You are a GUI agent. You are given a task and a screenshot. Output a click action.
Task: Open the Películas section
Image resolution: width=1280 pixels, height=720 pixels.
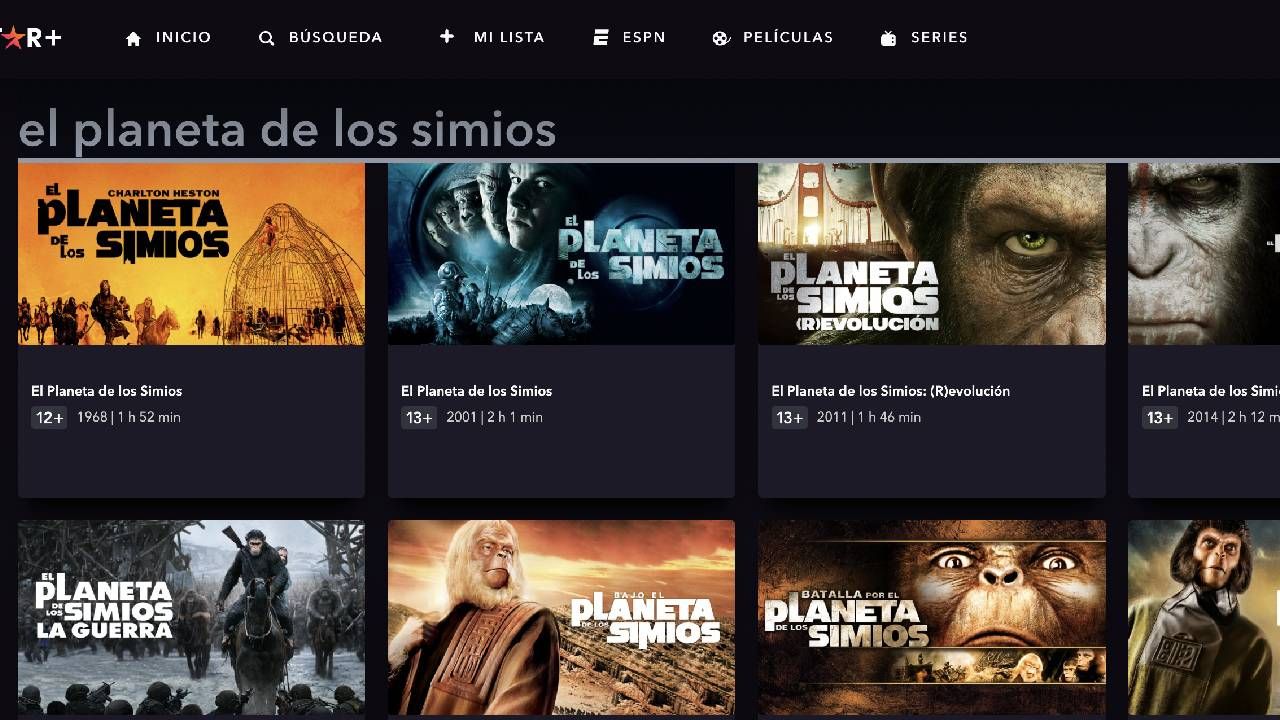[x=788, y=37]
